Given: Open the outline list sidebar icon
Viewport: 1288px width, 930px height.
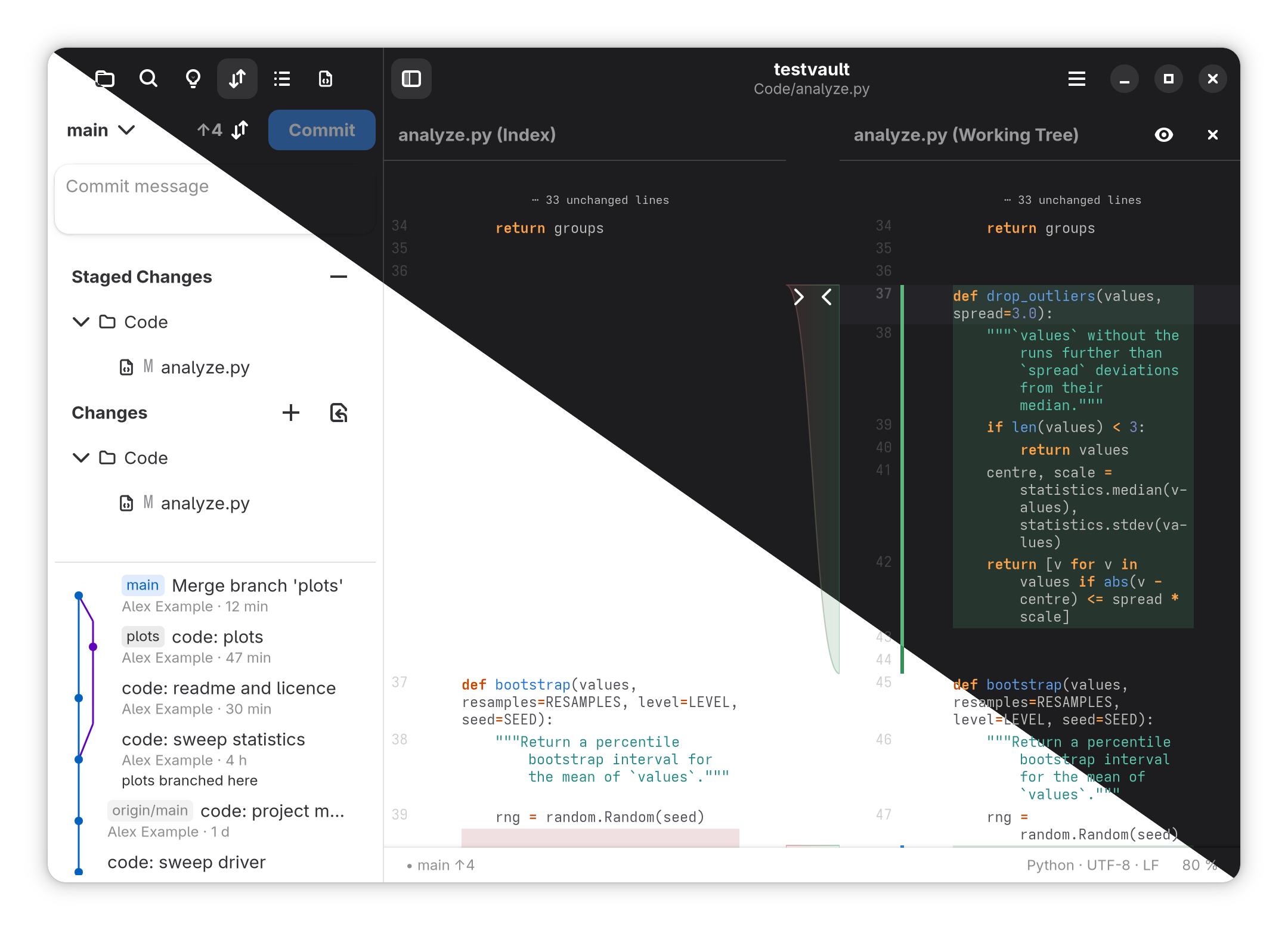Looking at the screenshot, I should (281, 79).
